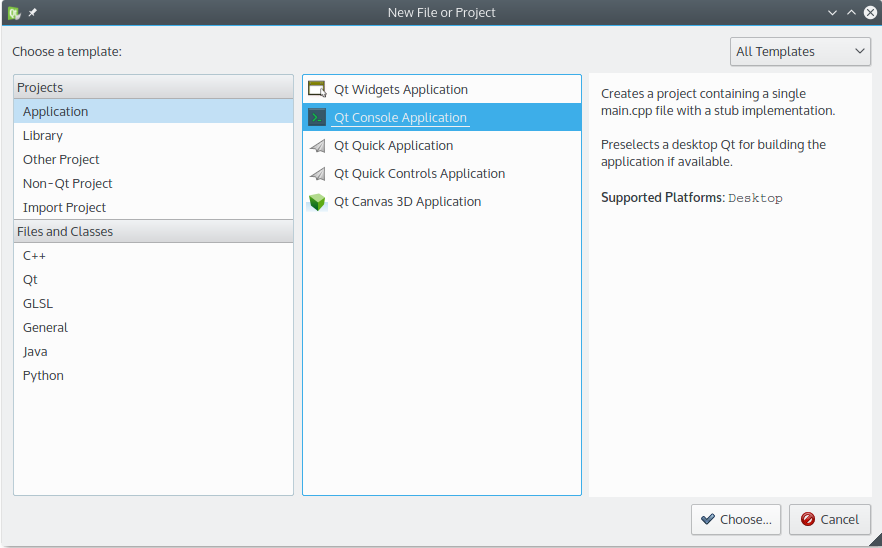
Task: Click the Qt Quick Application paper-plane icon
Action: click(x=318, y=145)
